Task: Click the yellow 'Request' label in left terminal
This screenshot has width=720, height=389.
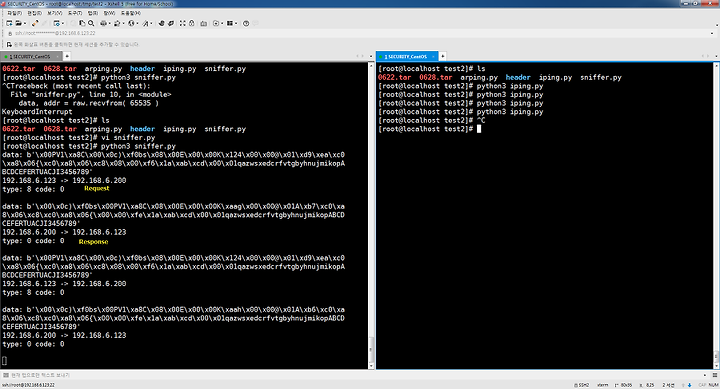Action: point(97,188)
